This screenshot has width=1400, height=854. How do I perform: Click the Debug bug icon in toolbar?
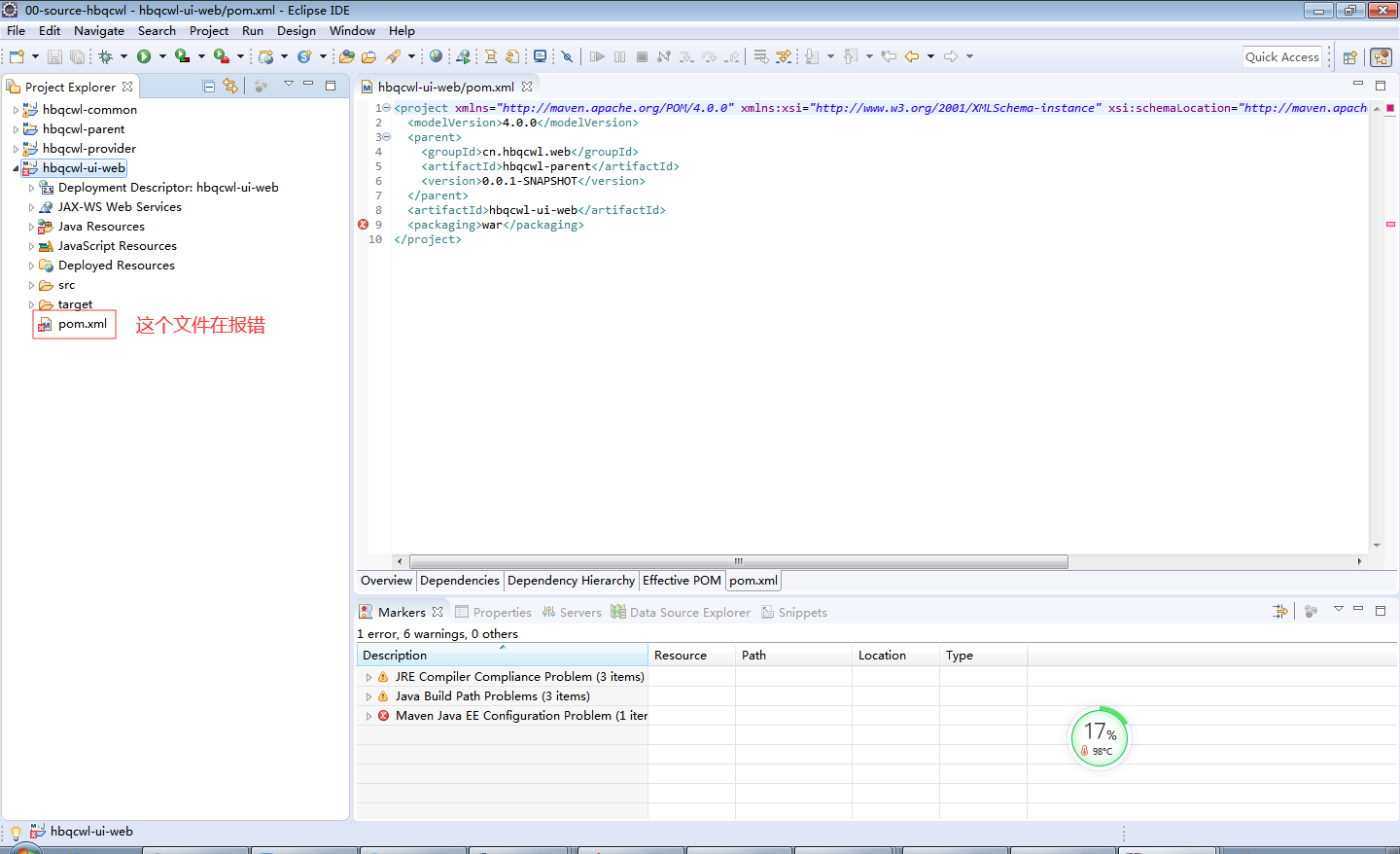click(x=106, y=56)
